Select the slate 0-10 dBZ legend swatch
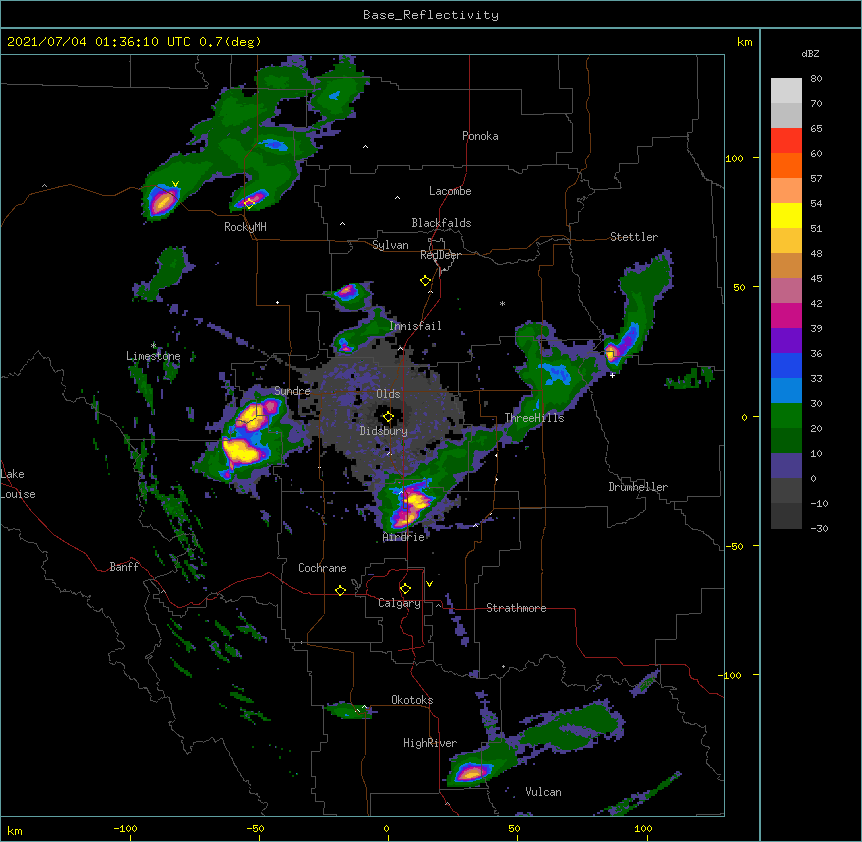The width and height of the screenshot is (862, 842). tap(786, 466)
